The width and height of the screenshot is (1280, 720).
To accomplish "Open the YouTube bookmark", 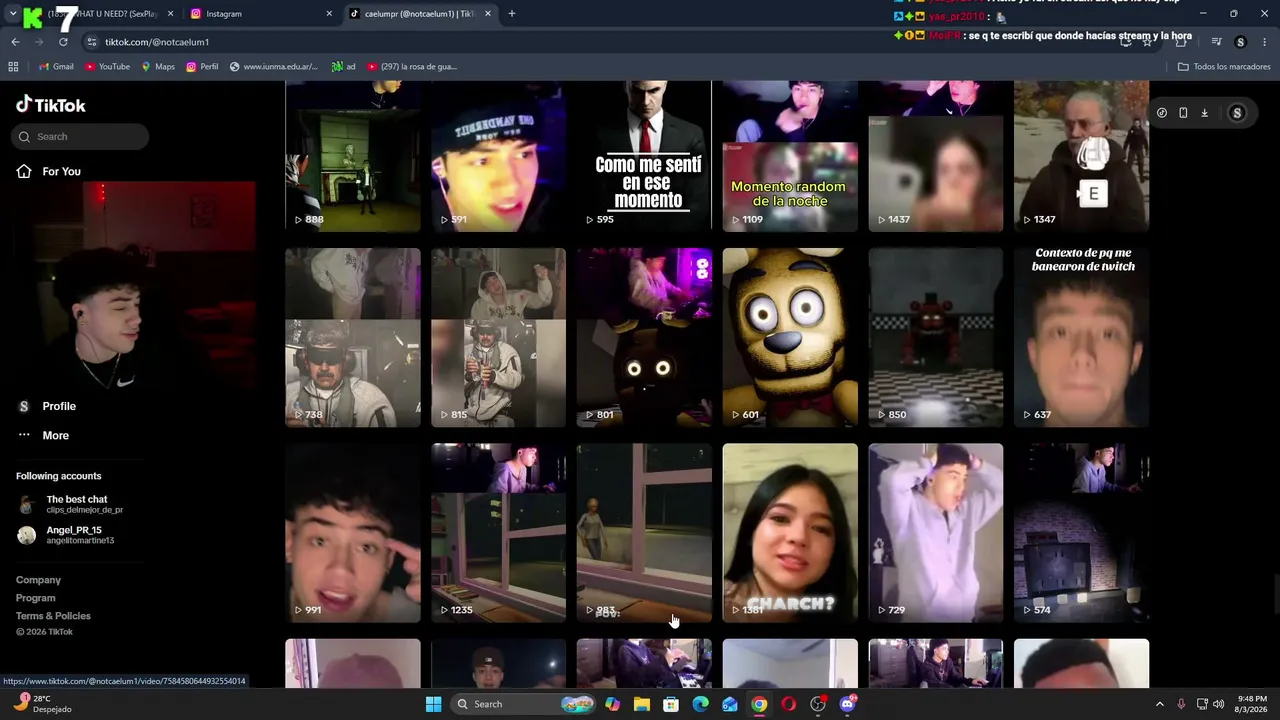I will point(107,67).
